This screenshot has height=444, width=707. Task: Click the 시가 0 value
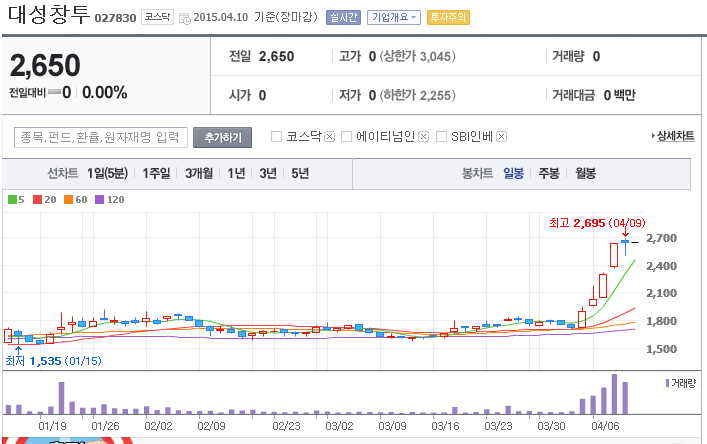tap(262, 95)
